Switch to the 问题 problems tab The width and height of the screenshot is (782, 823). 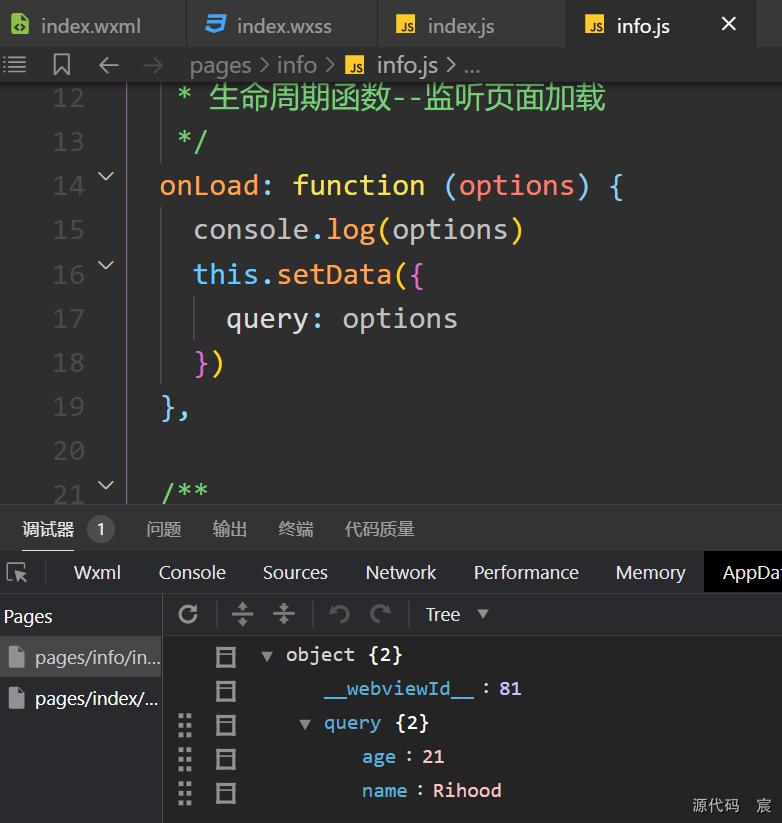pyautogui.click(x=164, y=529)
